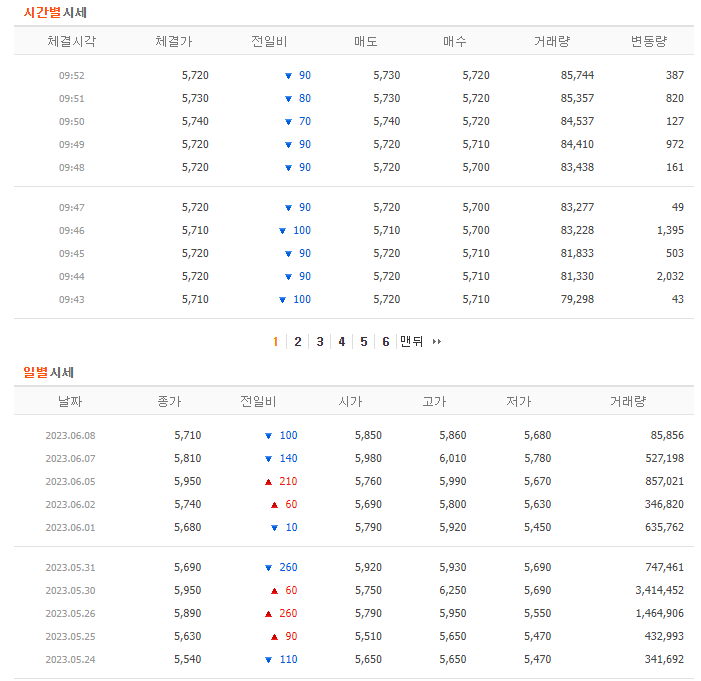Select the 2023.06.05 date cell
701x681 pixels.
tap(70, 482)
